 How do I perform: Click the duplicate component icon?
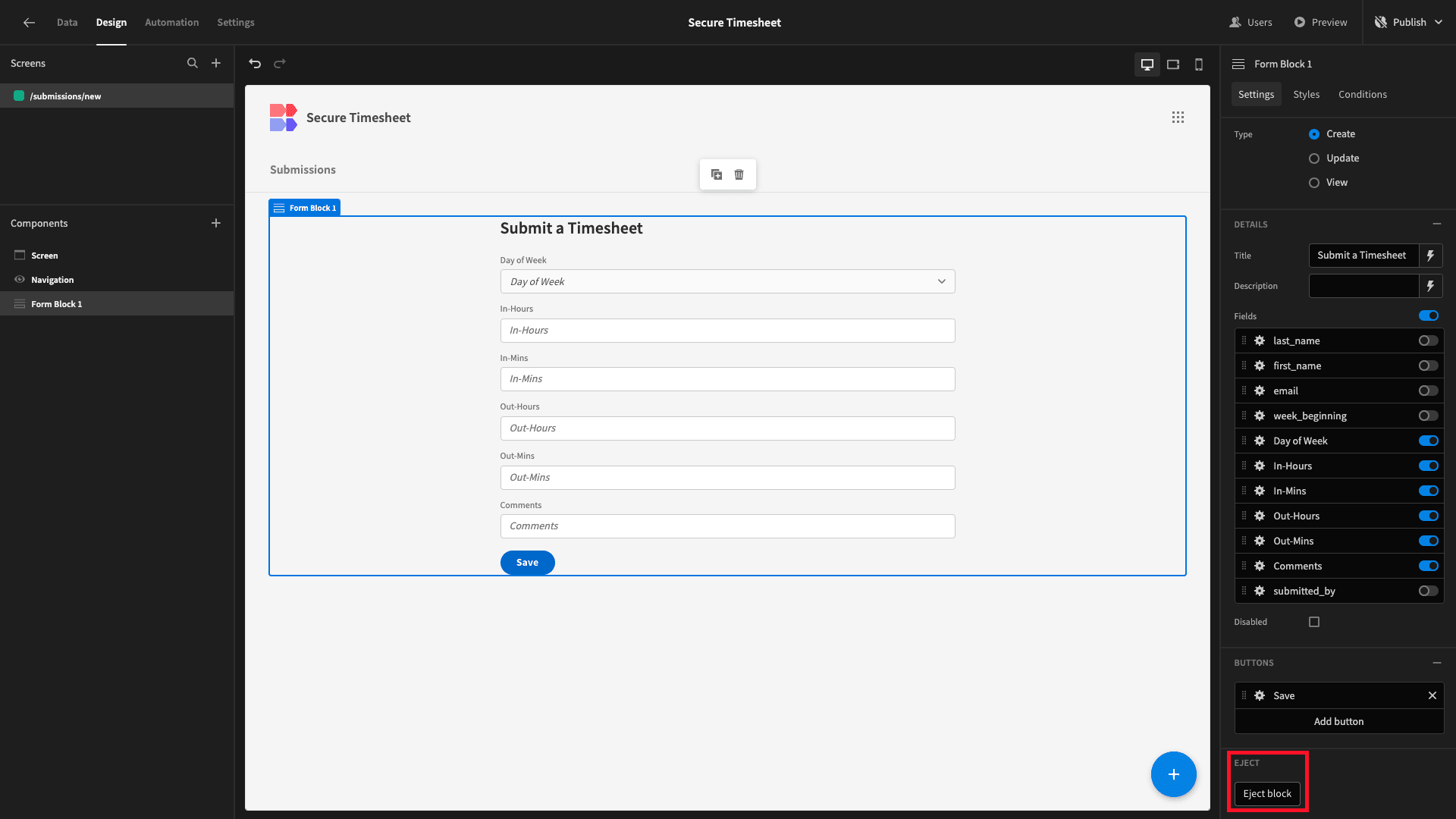click(717, 174)
